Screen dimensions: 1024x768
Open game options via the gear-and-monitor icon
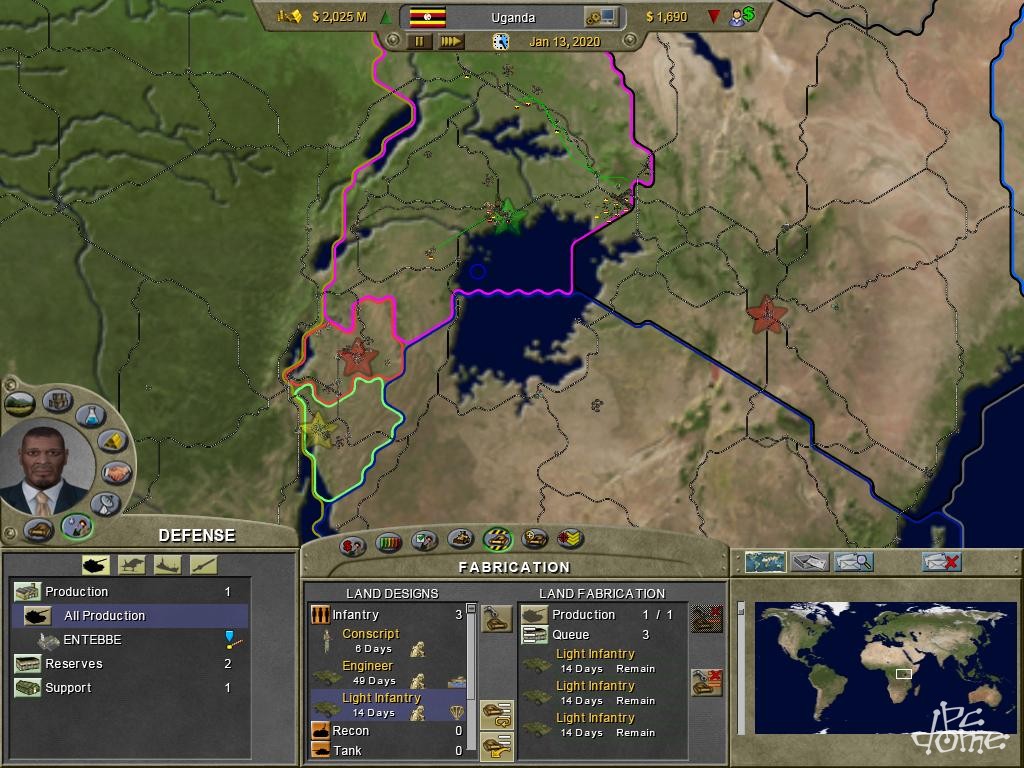(601, 17)
